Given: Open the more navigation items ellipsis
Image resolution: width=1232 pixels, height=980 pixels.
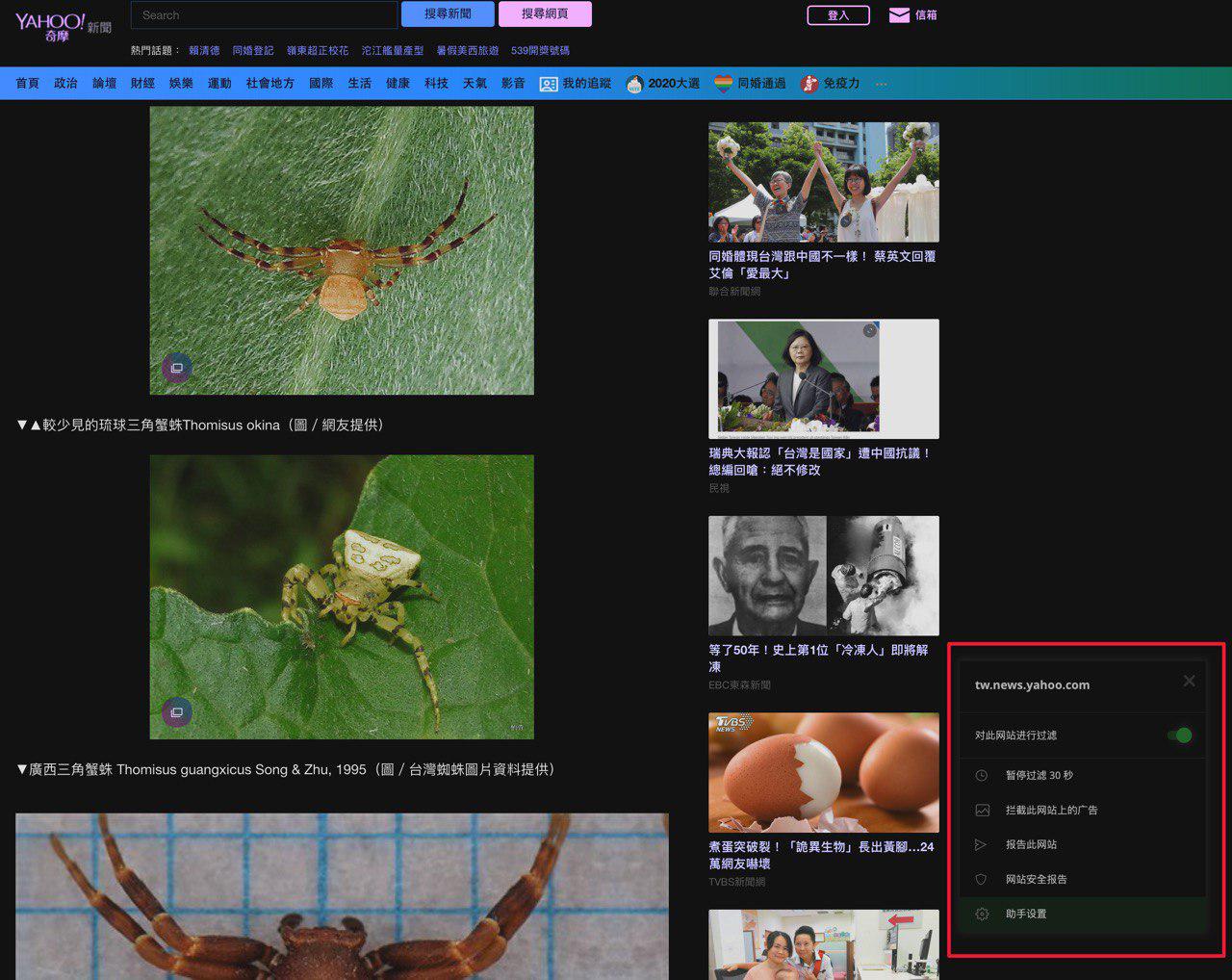Looking at the screenshot, I should click(881, 84).
